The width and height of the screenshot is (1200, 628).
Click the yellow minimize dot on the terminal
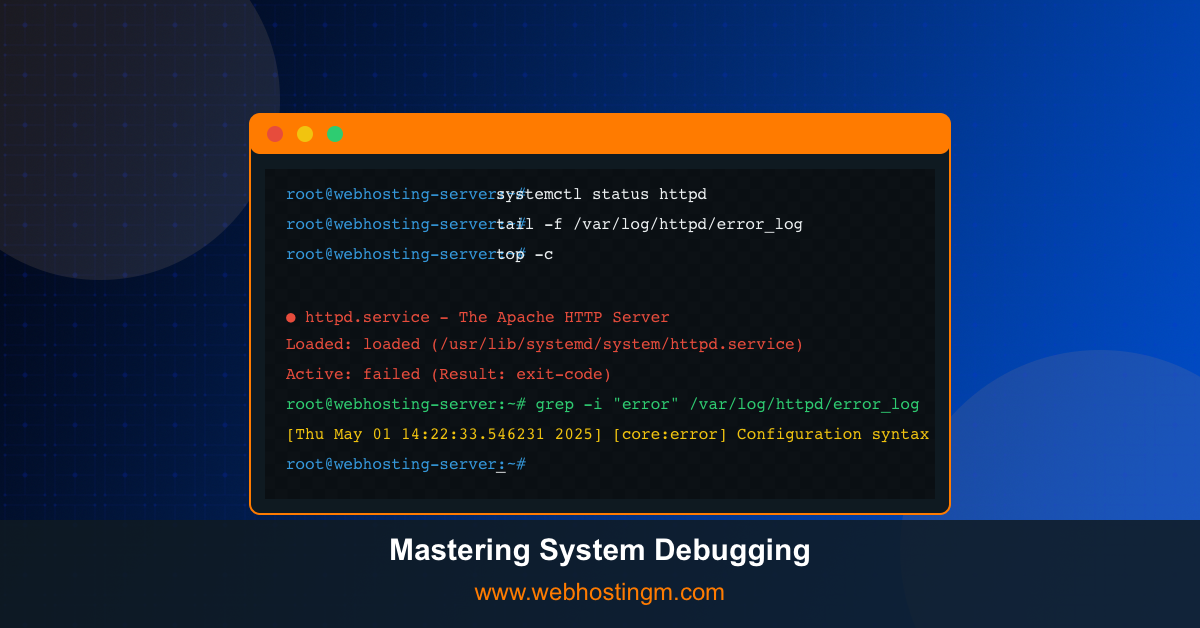(305, 134)
